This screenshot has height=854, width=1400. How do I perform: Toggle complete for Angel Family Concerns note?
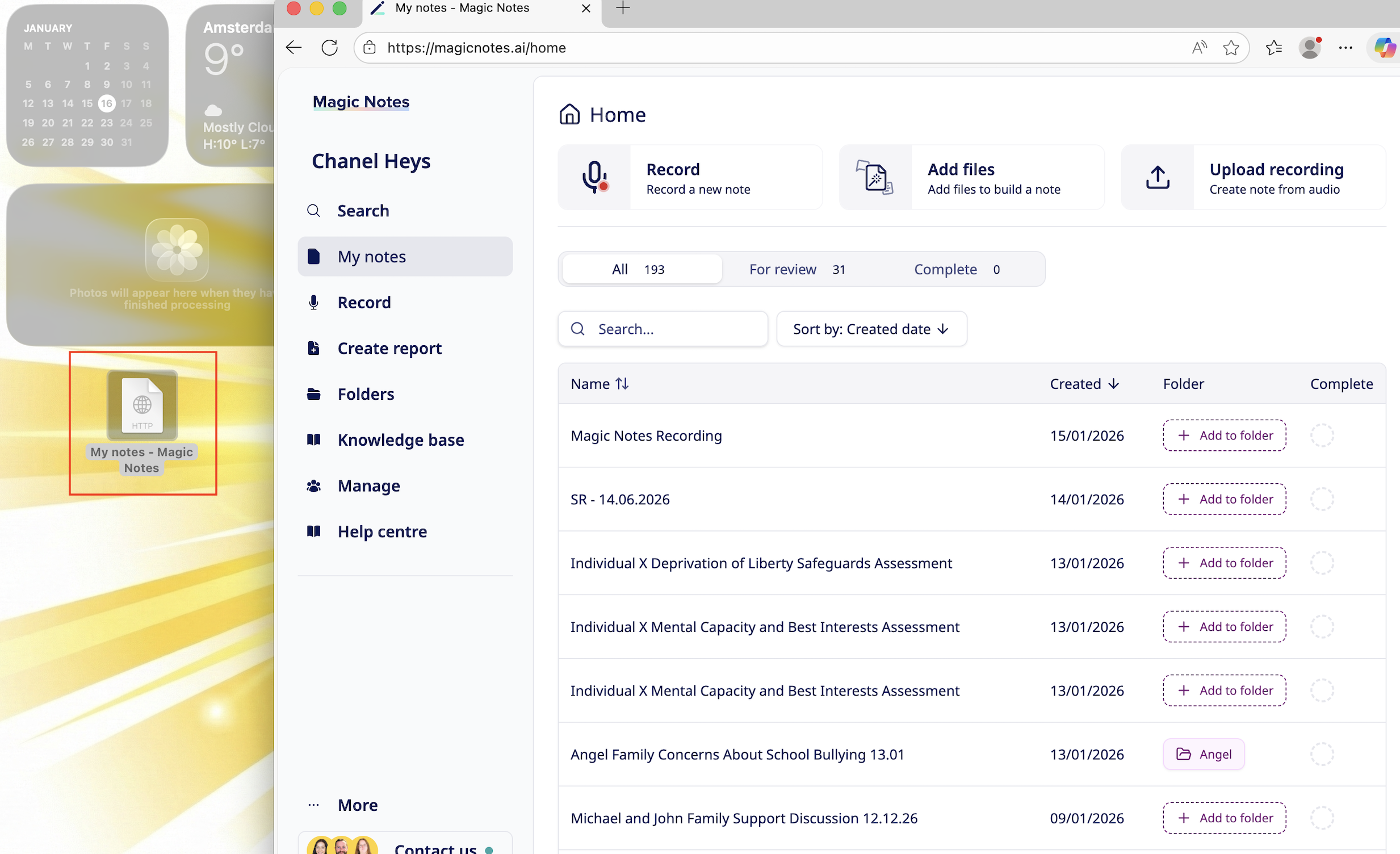(1322, 754)
